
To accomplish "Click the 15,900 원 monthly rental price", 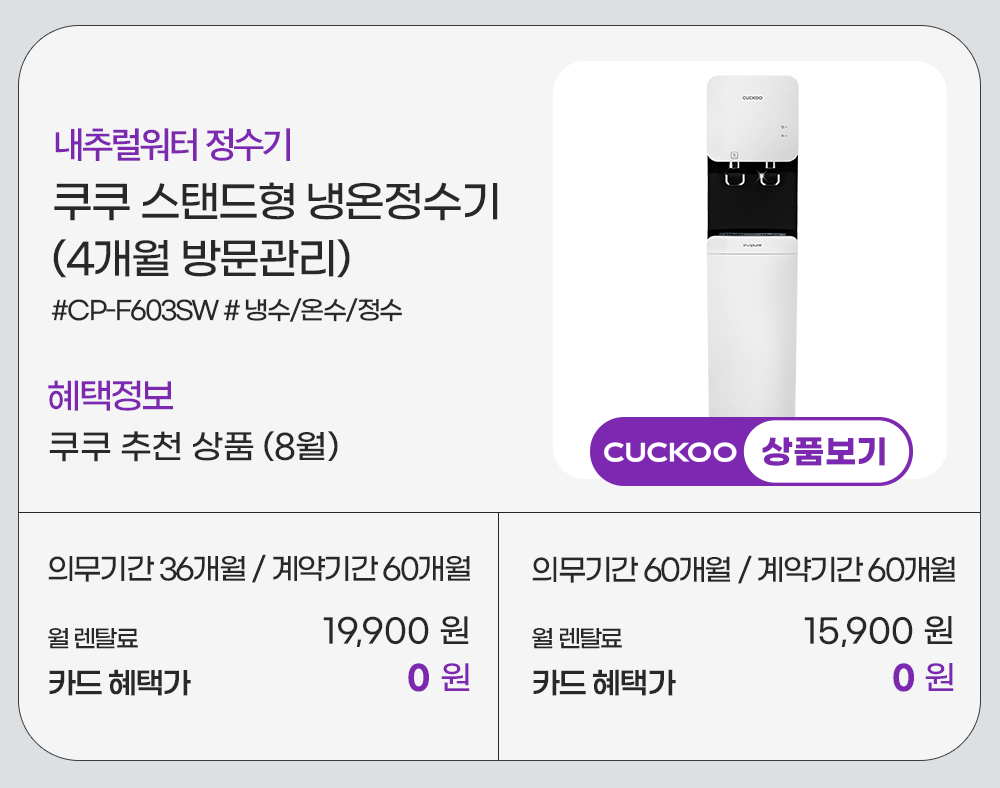I will (x=878, y=632).
